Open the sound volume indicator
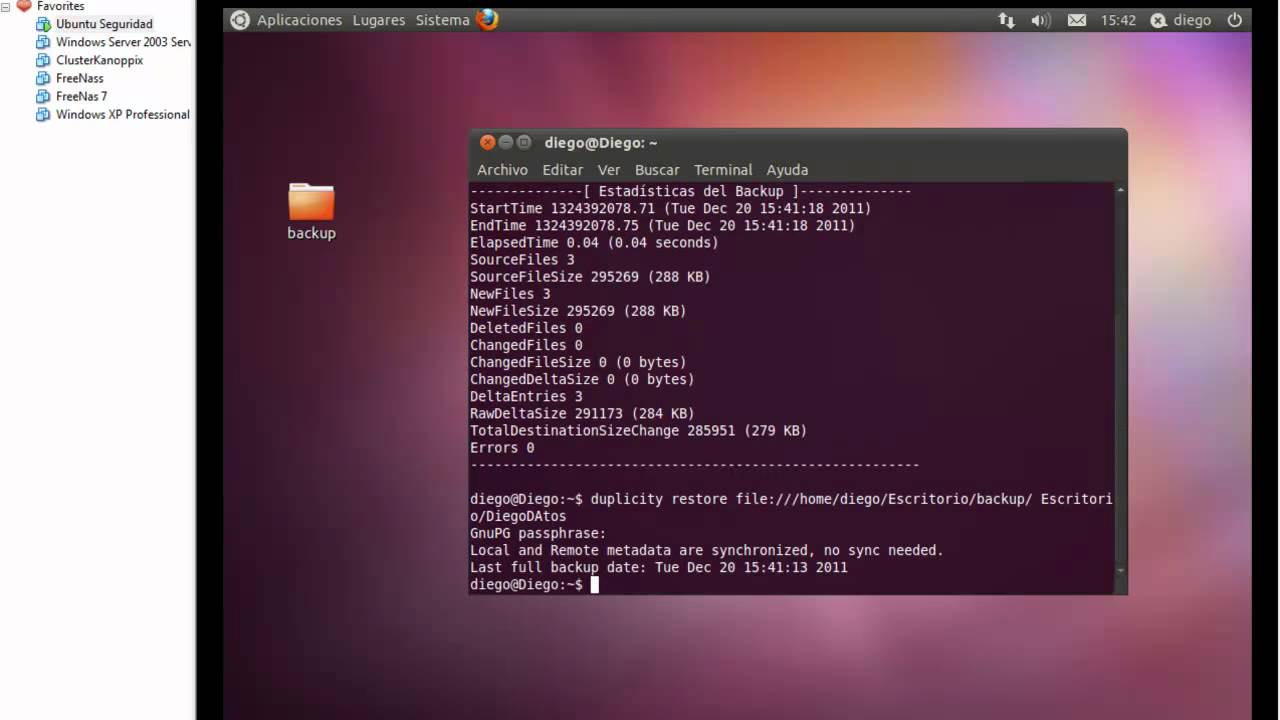The width and height of the screenshot is (1280, 720). pos(1041,20)
